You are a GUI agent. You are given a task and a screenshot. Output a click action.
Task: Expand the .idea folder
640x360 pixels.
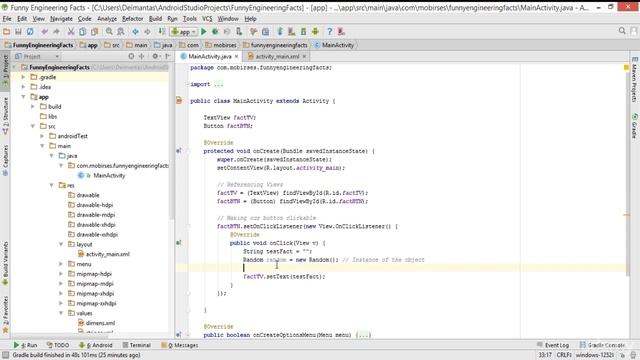[23, 87]
